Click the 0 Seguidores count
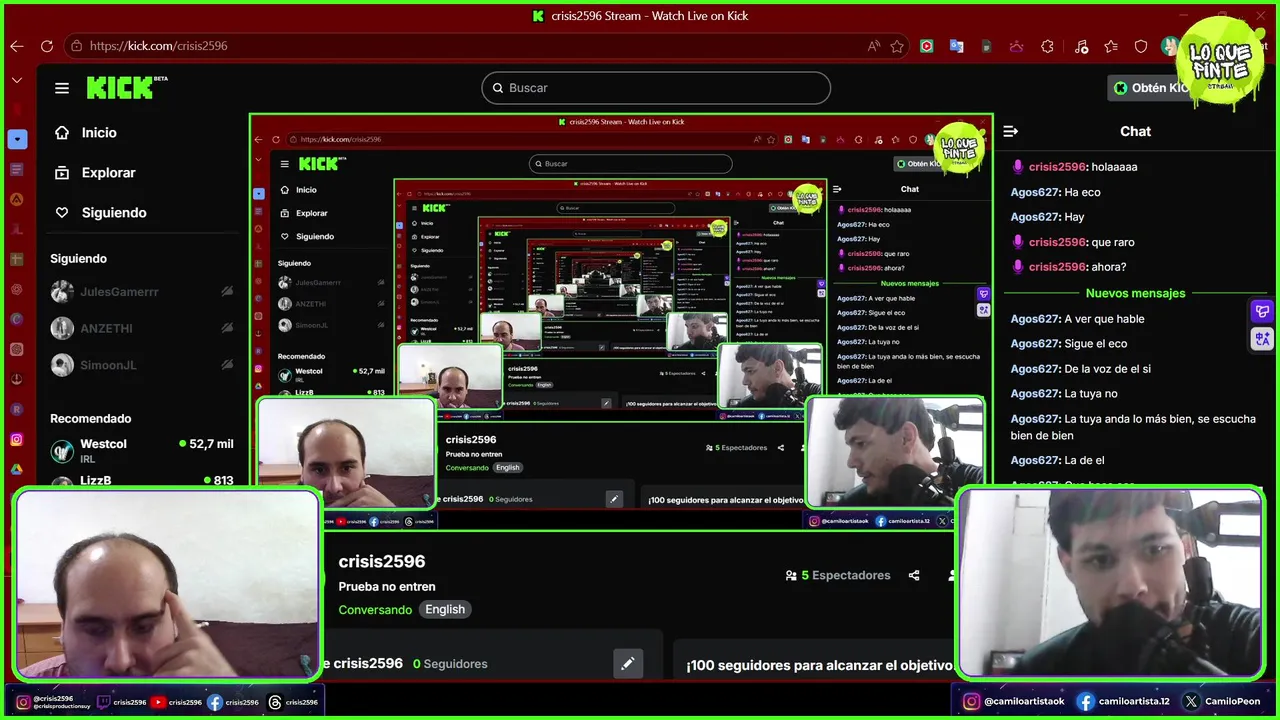Screen dimensions: 1280x720 450,664
